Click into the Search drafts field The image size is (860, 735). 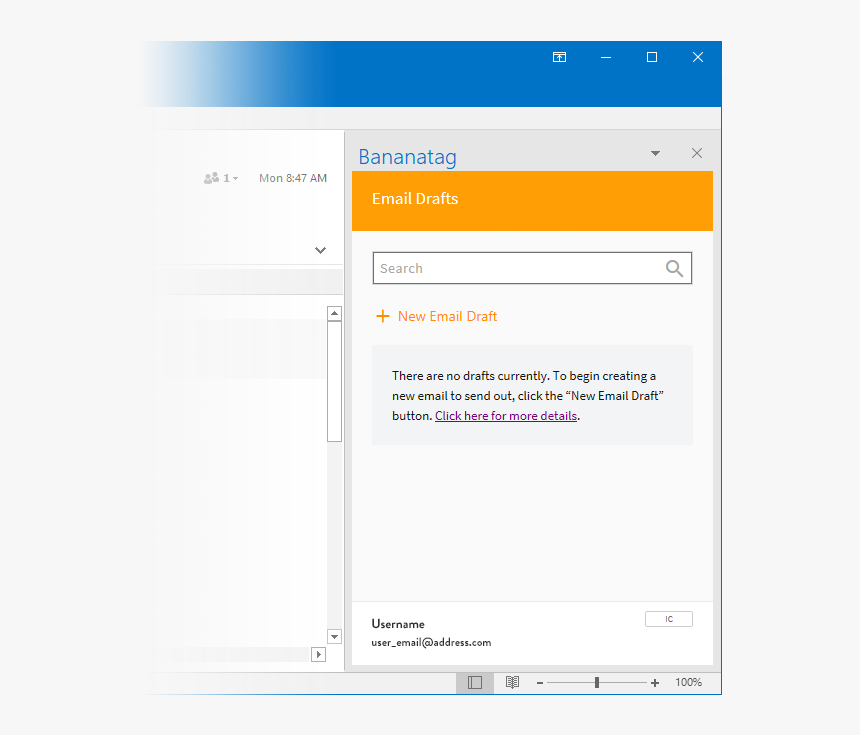[532, 268]
